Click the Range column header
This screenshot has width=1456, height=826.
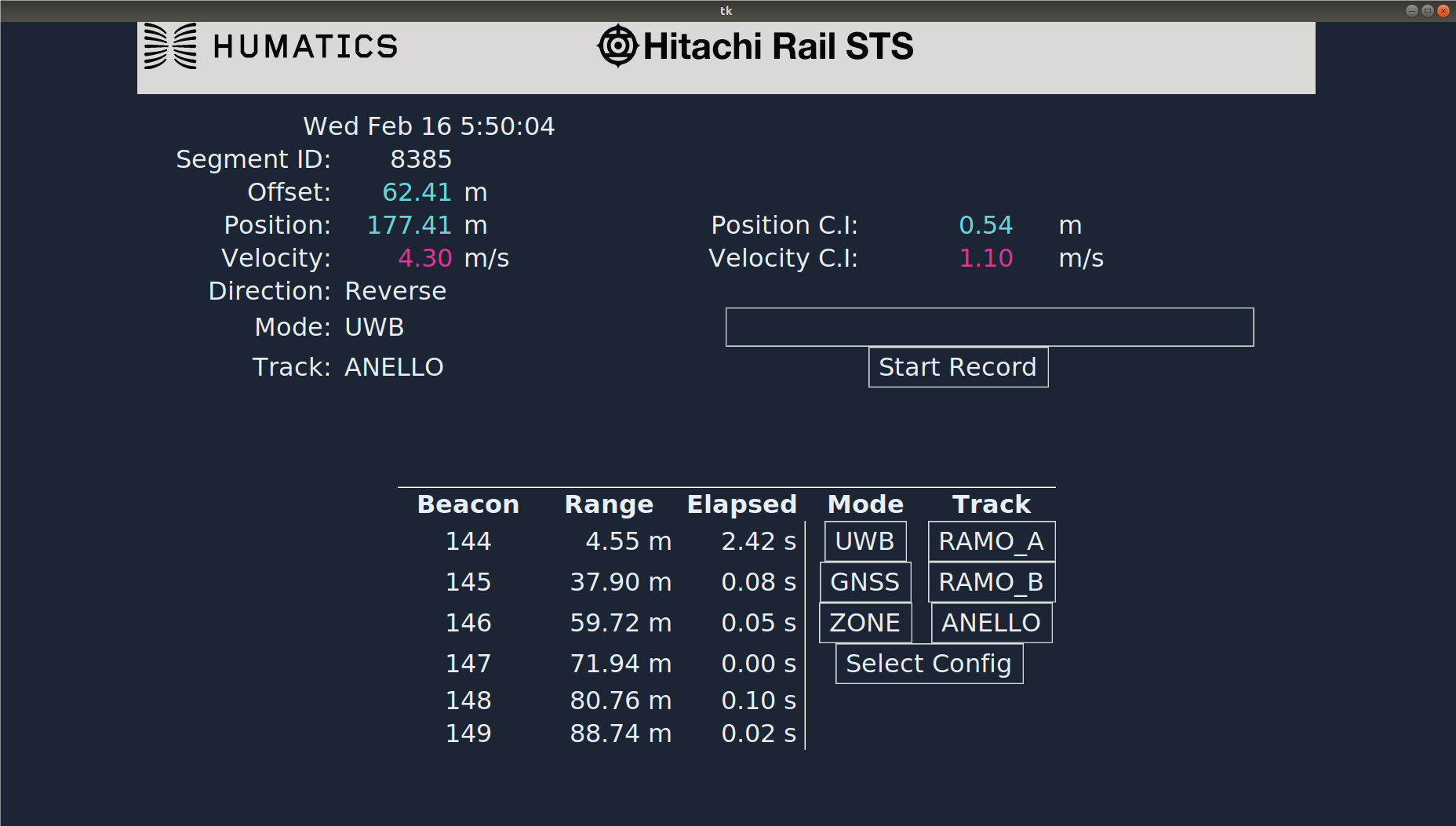point(609,504)
